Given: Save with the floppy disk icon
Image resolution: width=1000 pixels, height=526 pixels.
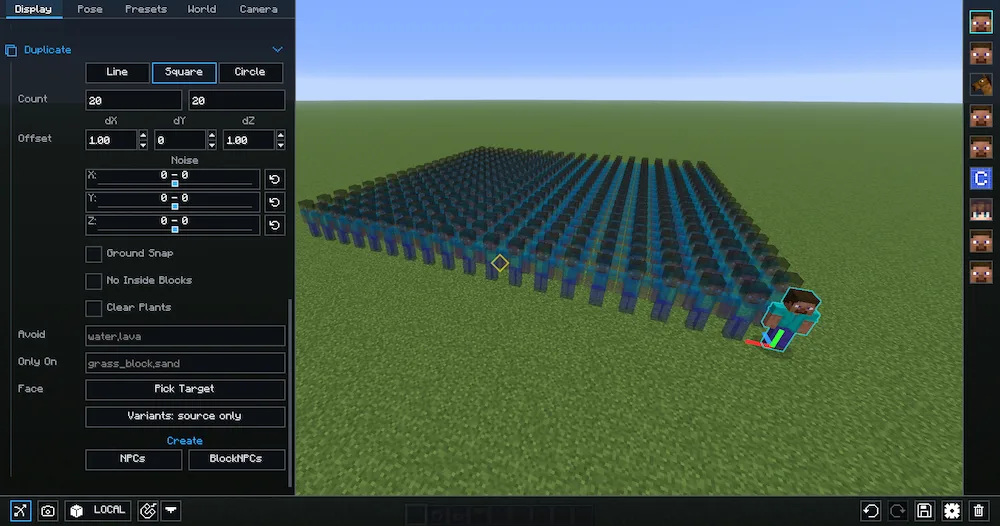Looking at the screenshot, I should 924,510.
